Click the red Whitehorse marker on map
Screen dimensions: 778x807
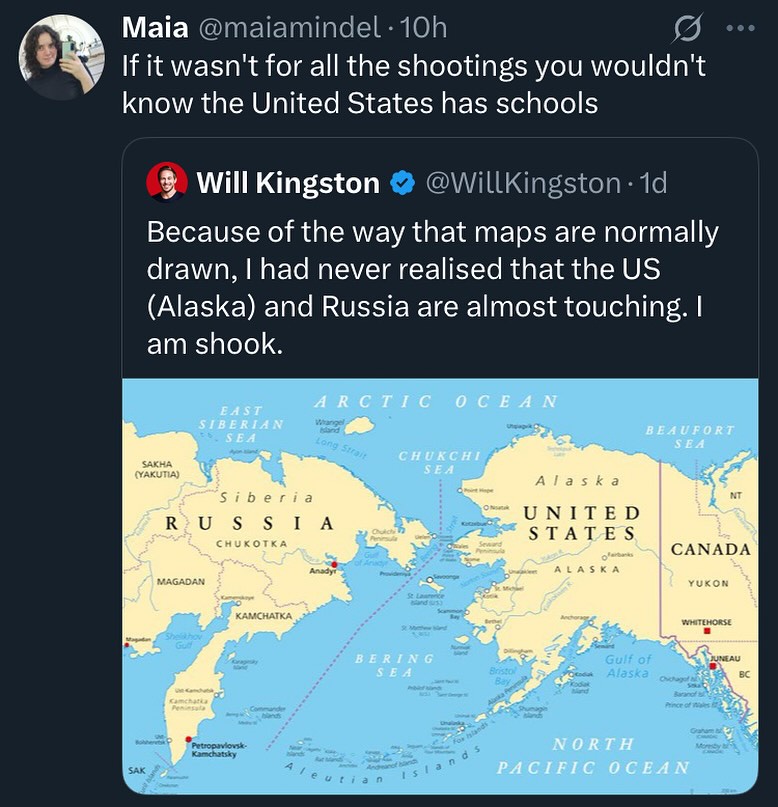click(708, 632)
